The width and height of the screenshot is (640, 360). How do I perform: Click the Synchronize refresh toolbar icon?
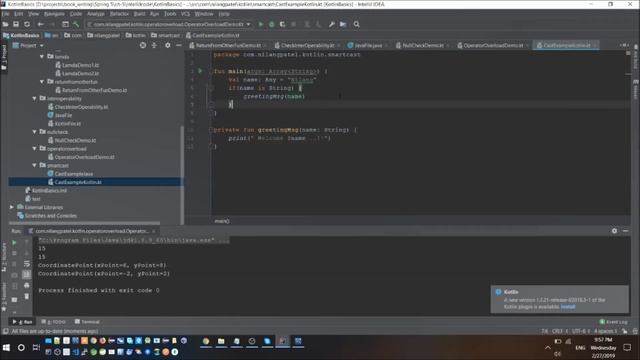(x=27, y=24)
